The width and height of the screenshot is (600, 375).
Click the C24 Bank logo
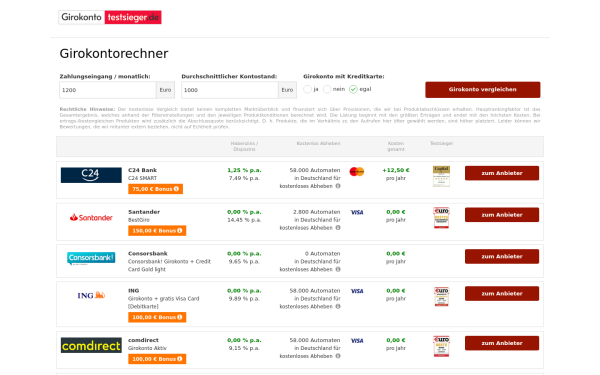click(x=91, y=175)
